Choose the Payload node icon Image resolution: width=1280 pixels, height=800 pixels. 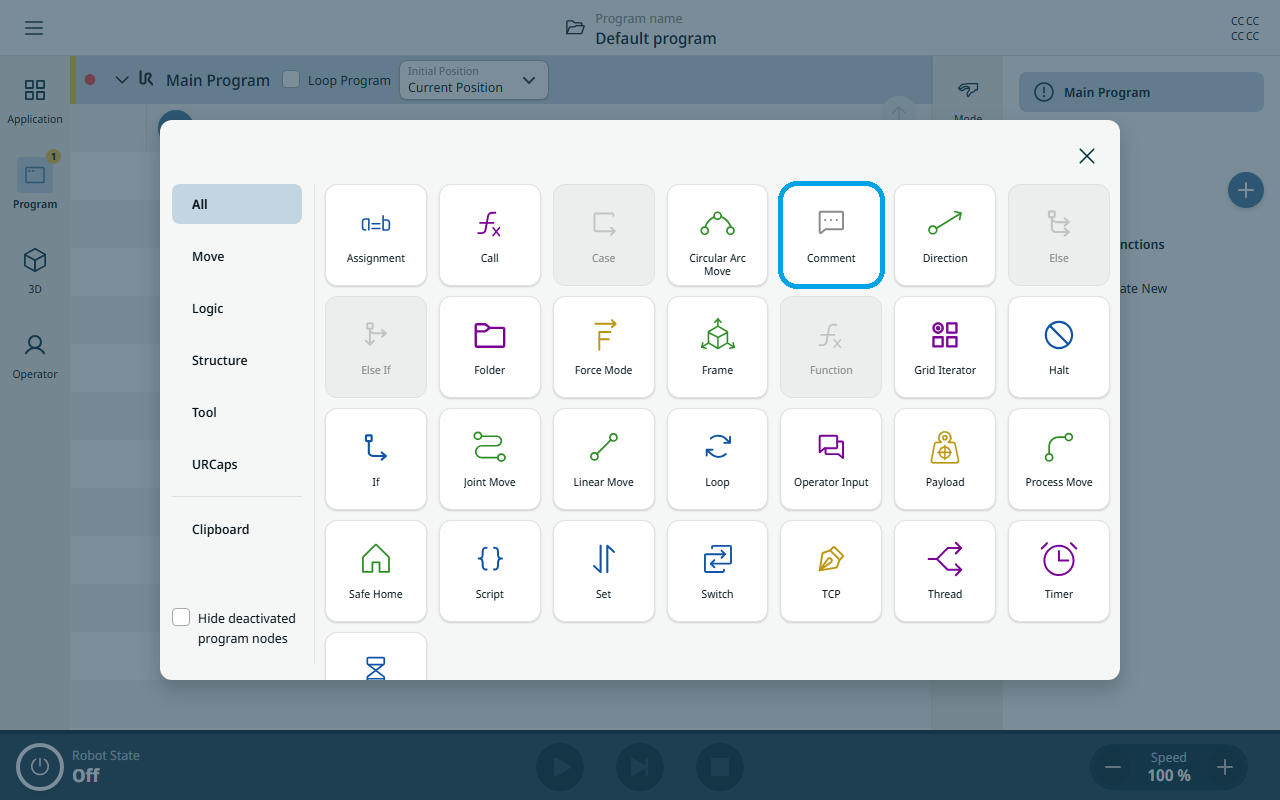(945, 447)
